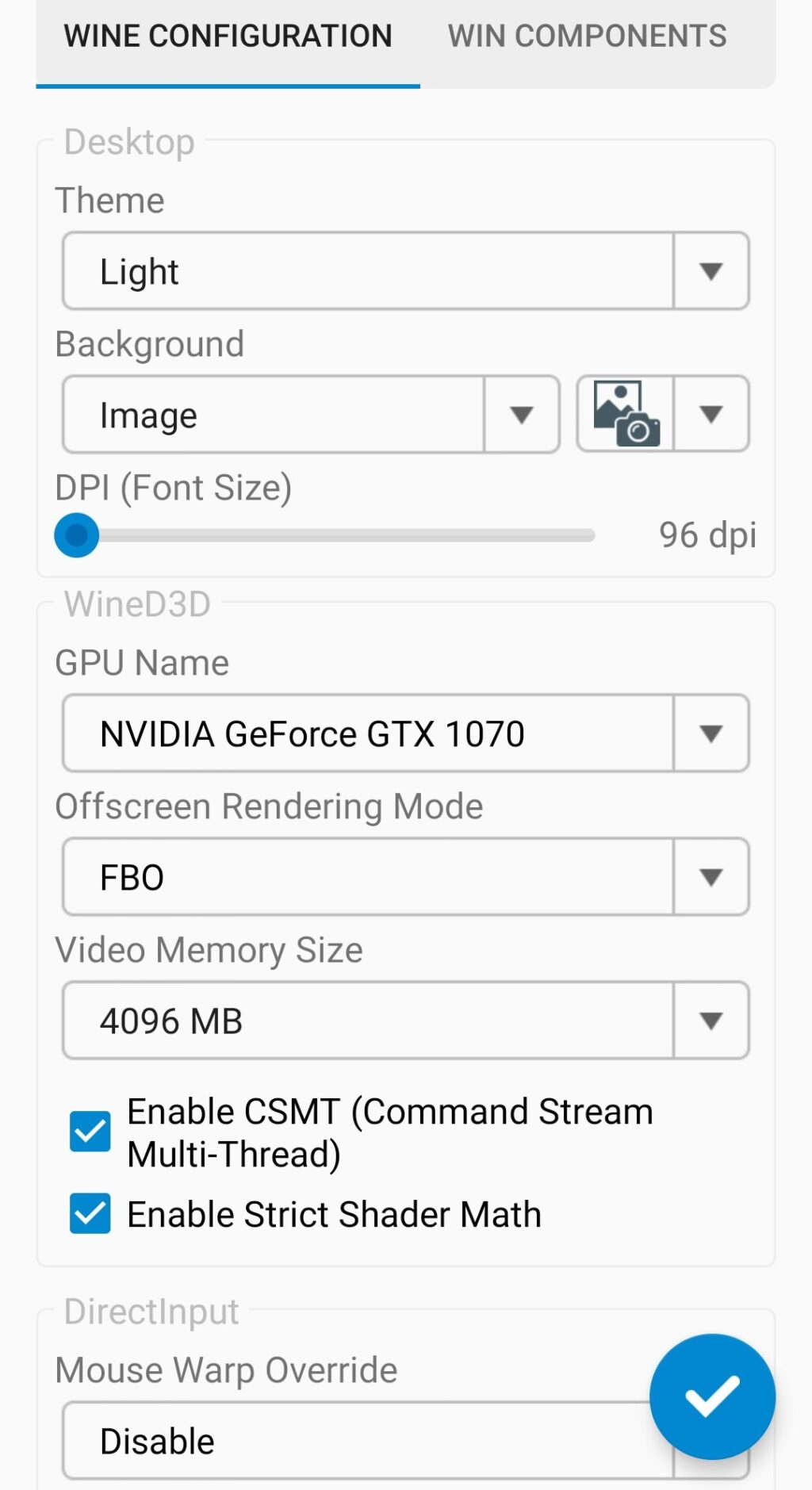Click the camera icon next to Background
The width and height of the screenshot is (812, 1490).
[x=622, y=414]
